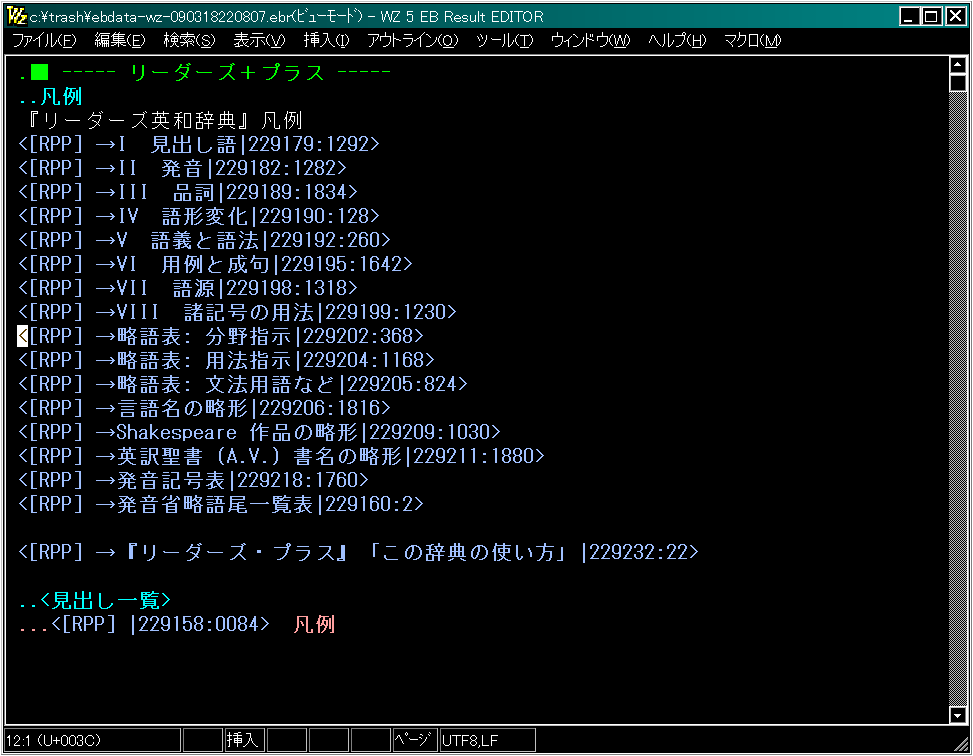Open the ウィンドウ(W) menu
The image size is (973, 756).
[591, 40]
